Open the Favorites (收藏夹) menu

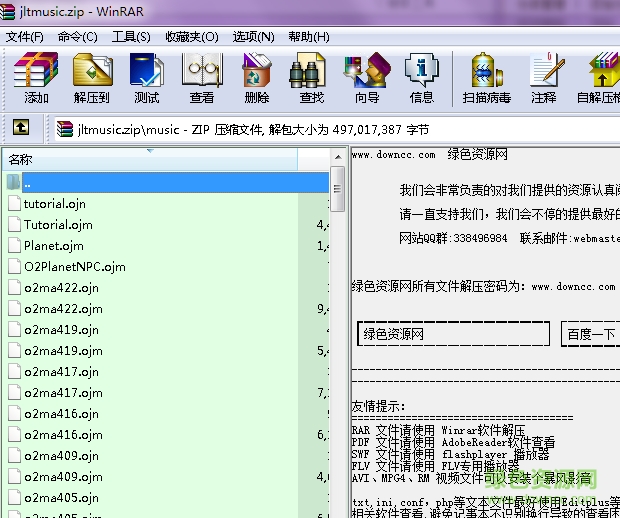[192, 37]
